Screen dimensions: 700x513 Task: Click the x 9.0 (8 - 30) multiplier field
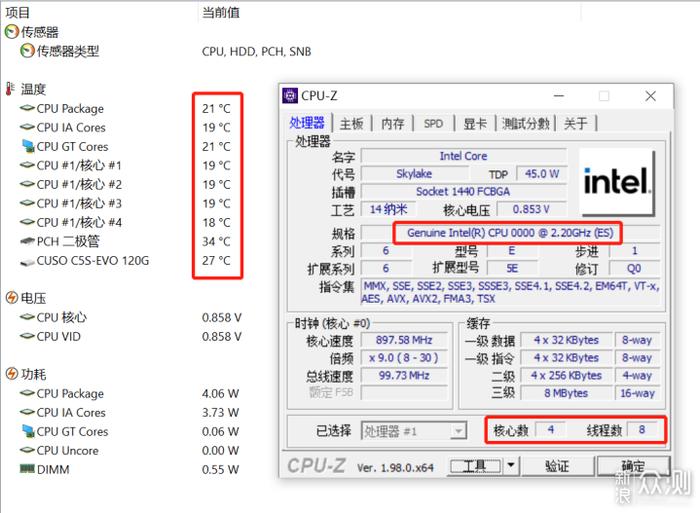tap(404, 358)
